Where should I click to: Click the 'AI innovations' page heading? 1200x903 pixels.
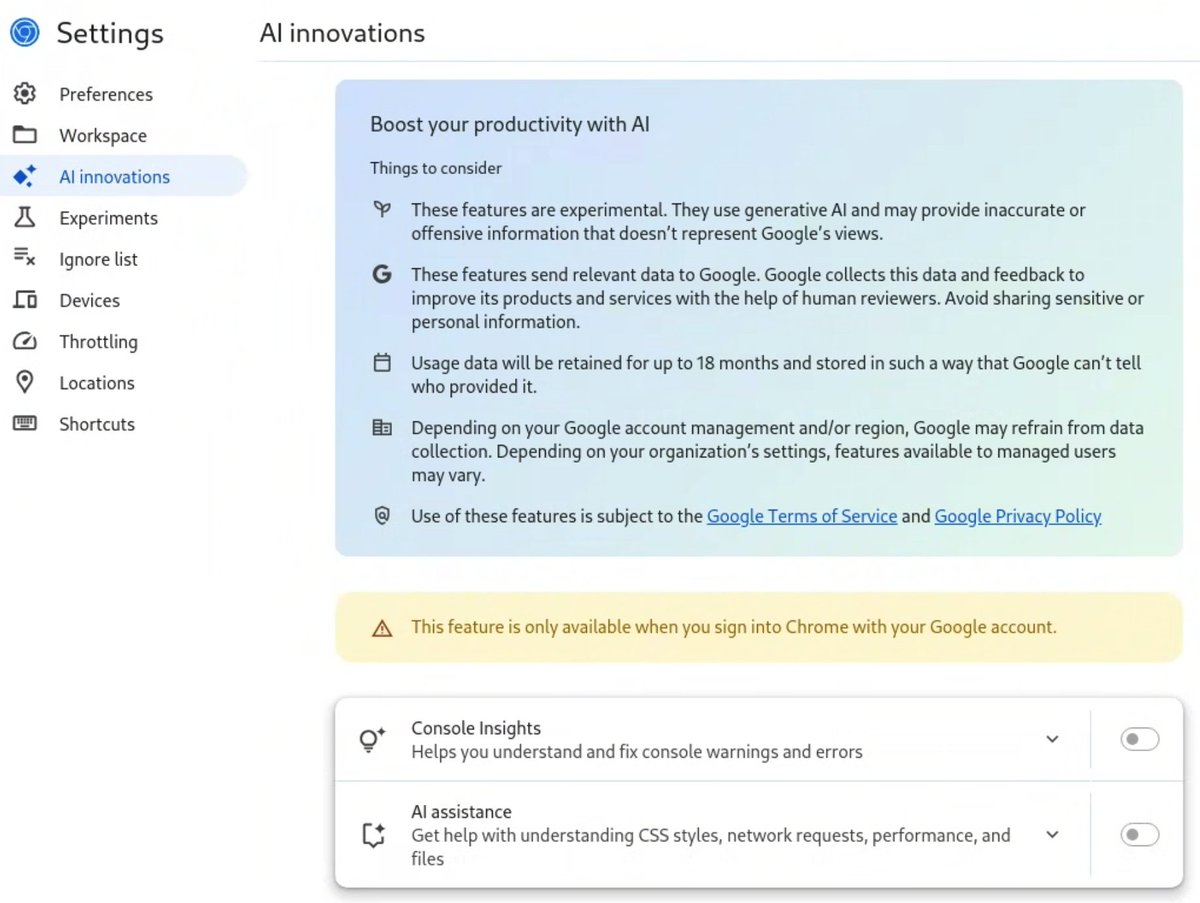342,33
